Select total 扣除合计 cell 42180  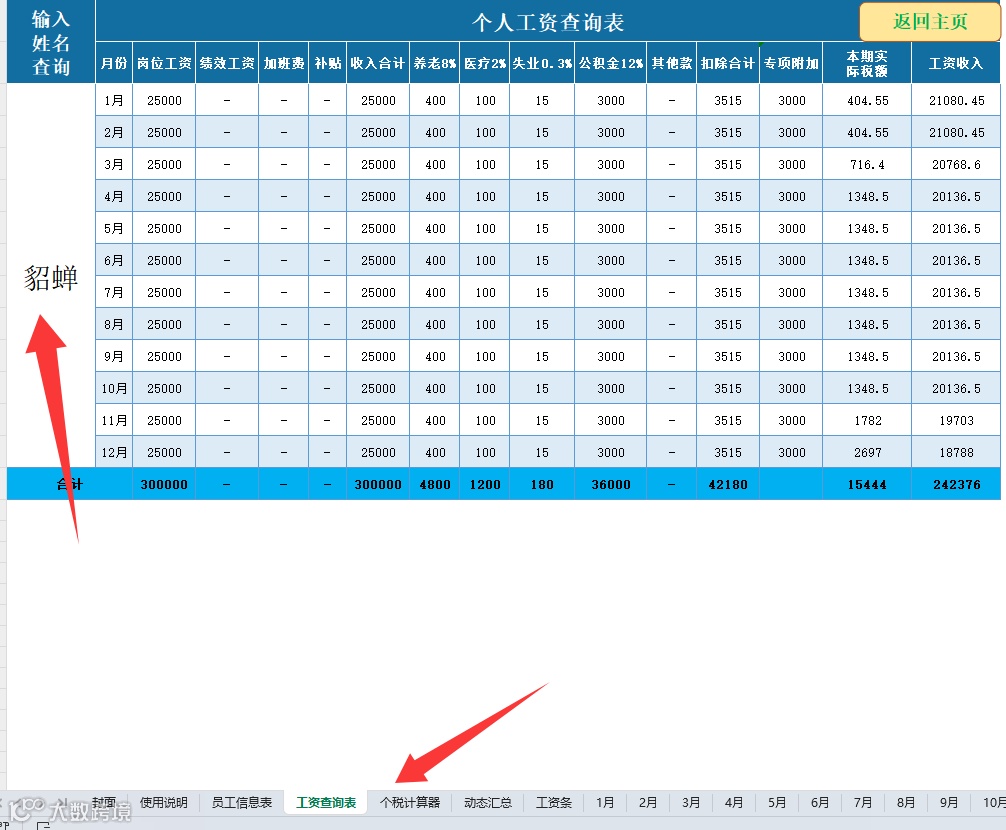pyautogui.click(x=728, y=484)
